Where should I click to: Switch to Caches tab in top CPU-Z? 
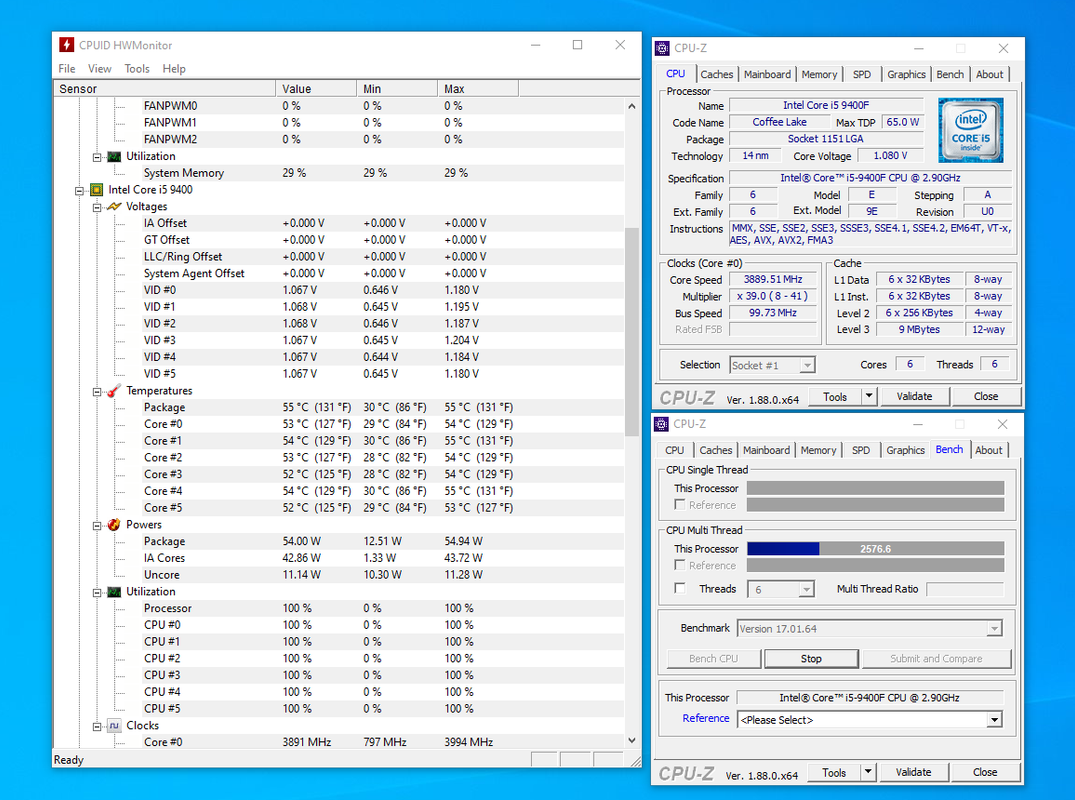716,74
